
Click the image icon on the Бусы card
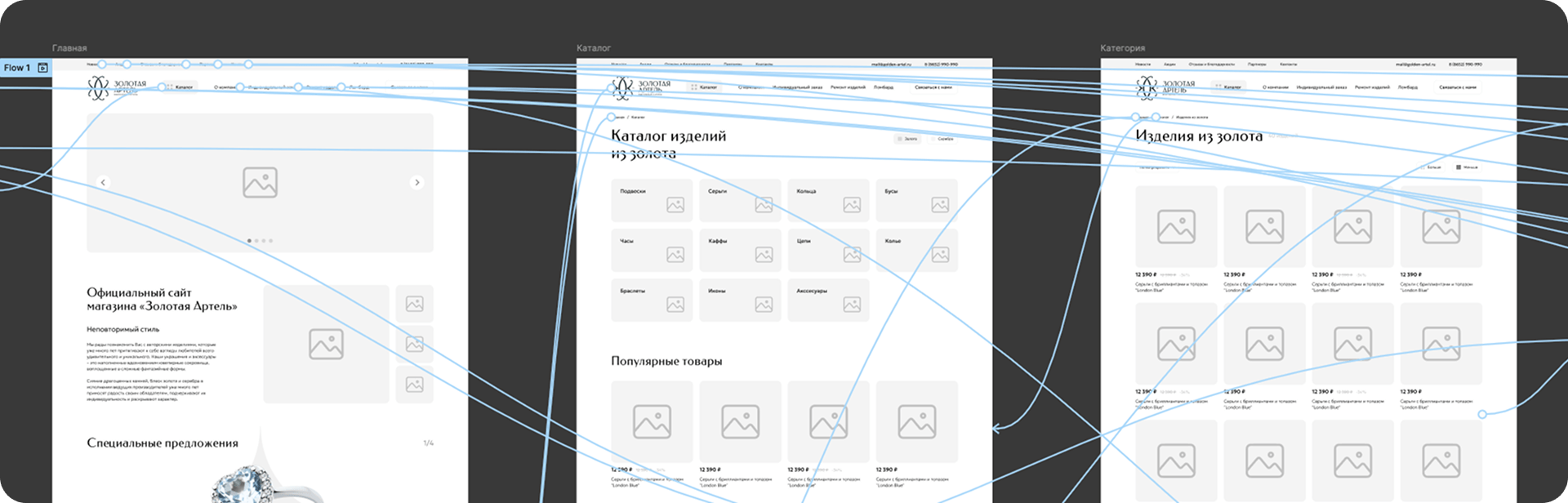940,205
